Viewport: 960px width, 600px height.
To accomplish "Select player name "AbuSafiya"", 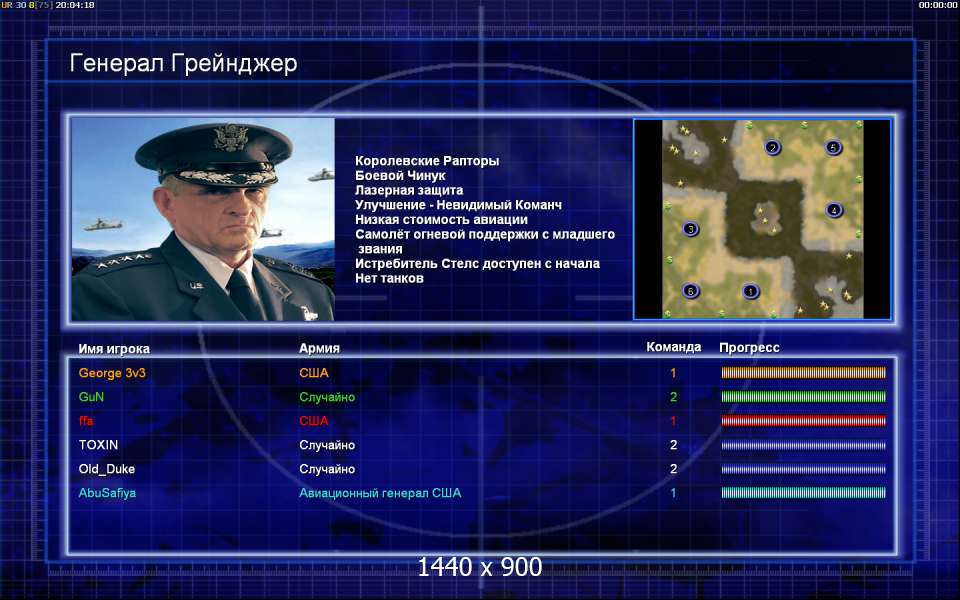I will 107,493.
